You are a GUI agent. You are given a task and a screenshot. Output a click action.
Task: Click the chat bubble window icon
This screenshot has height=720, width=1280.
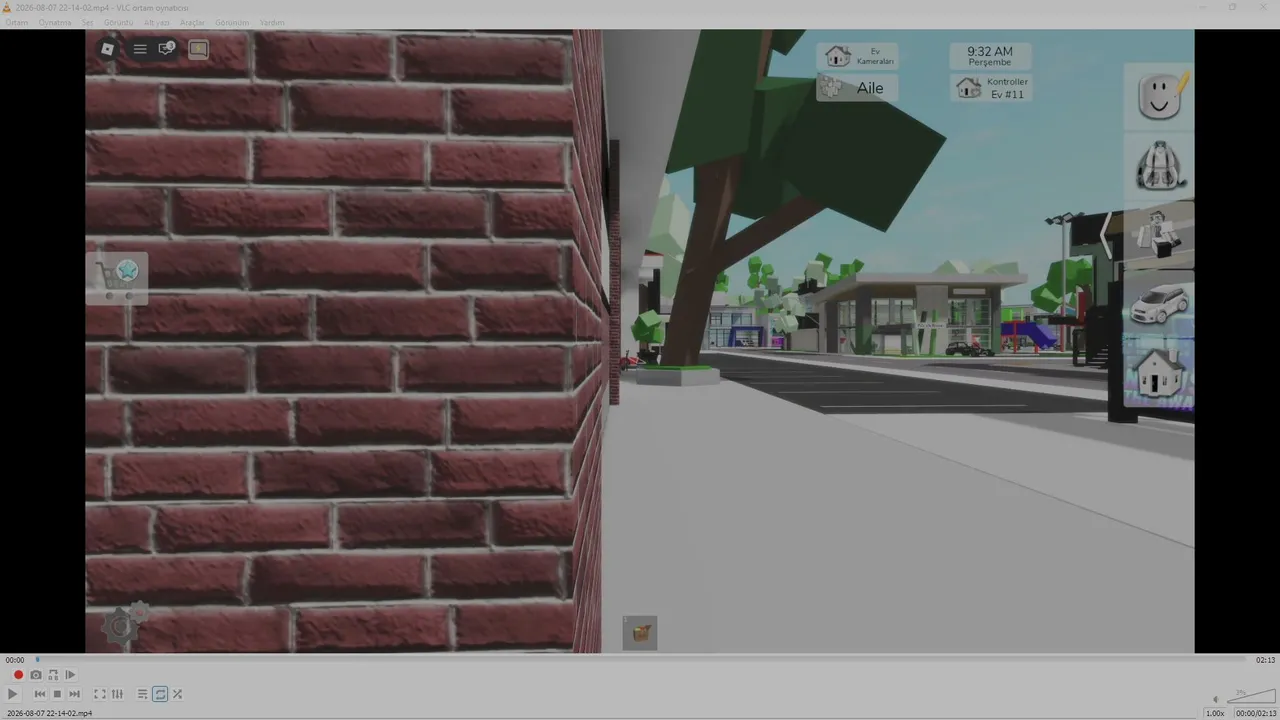point(199,49)
